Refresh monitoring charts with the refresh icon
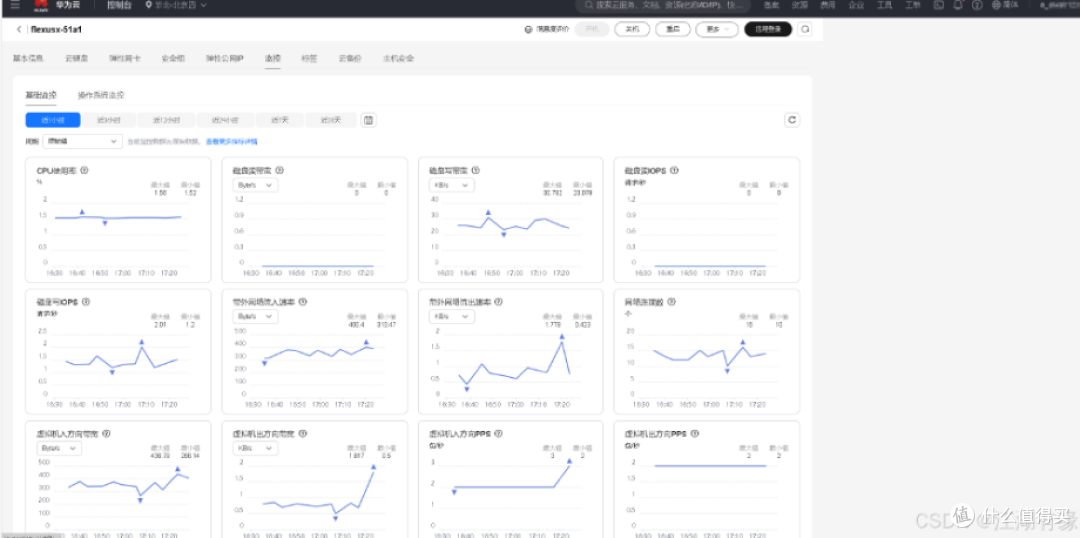 792,120
